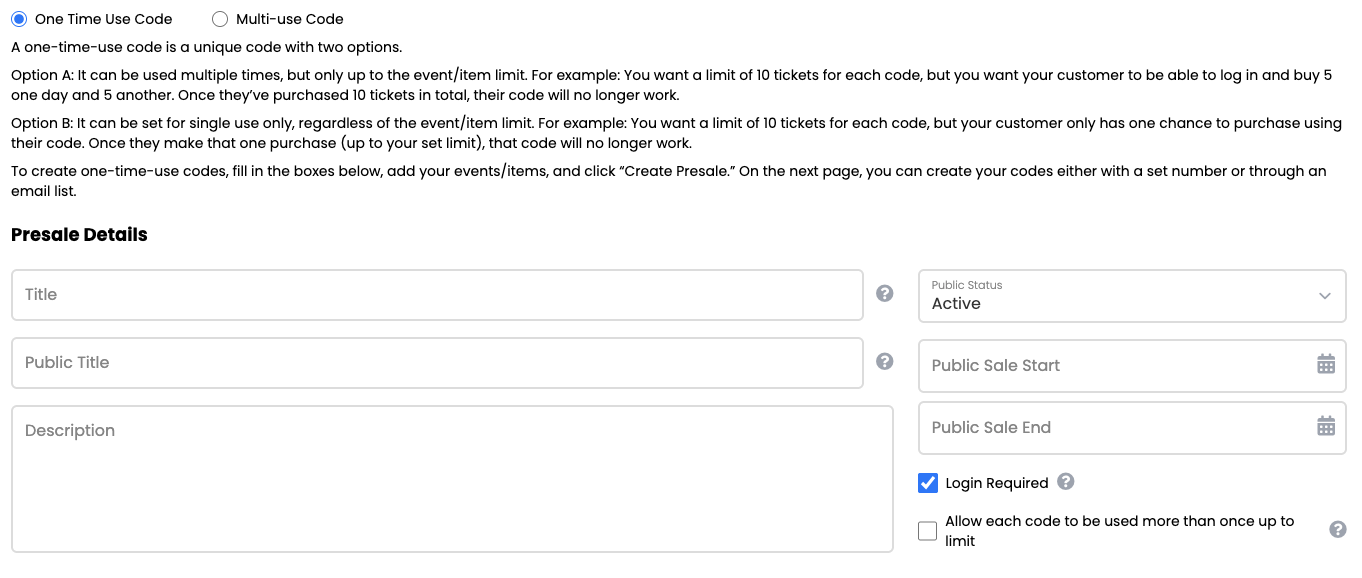The image size is (1362, 578).
Task: Click the Multi-use Code label text
Action: 290,19
